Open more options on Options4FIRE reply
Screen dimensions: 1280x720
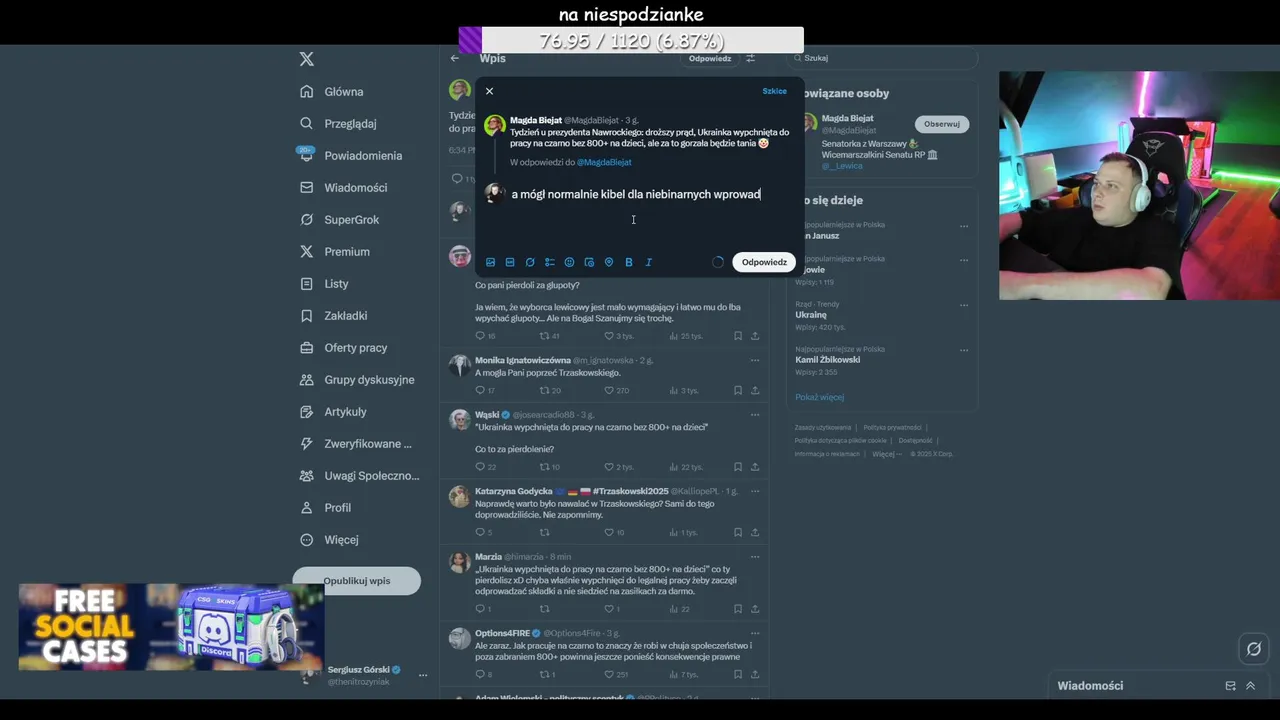[x=755, y=633]
